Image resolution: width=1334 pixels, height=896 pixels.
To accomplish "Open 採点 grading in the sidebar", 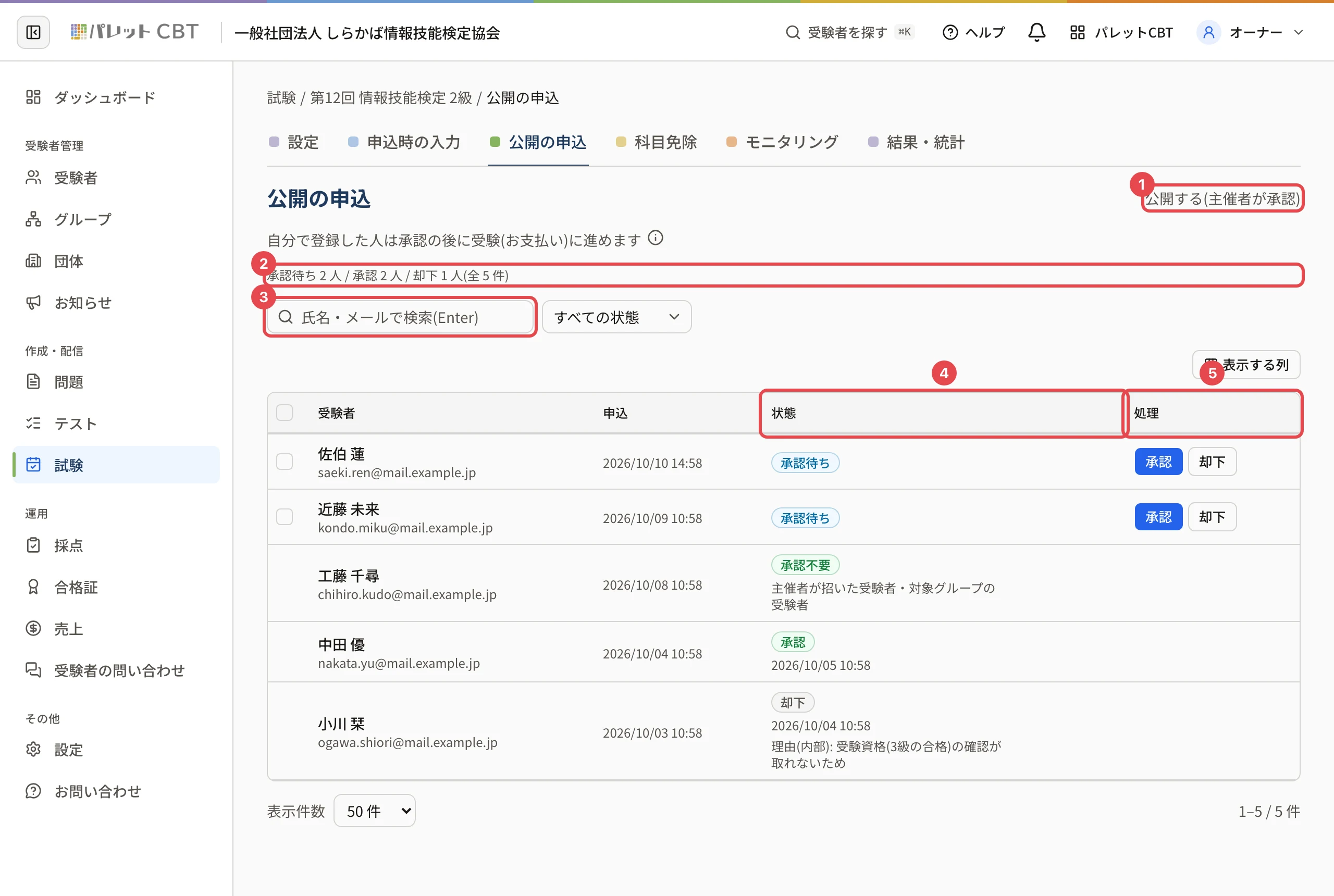I will 116,545.
